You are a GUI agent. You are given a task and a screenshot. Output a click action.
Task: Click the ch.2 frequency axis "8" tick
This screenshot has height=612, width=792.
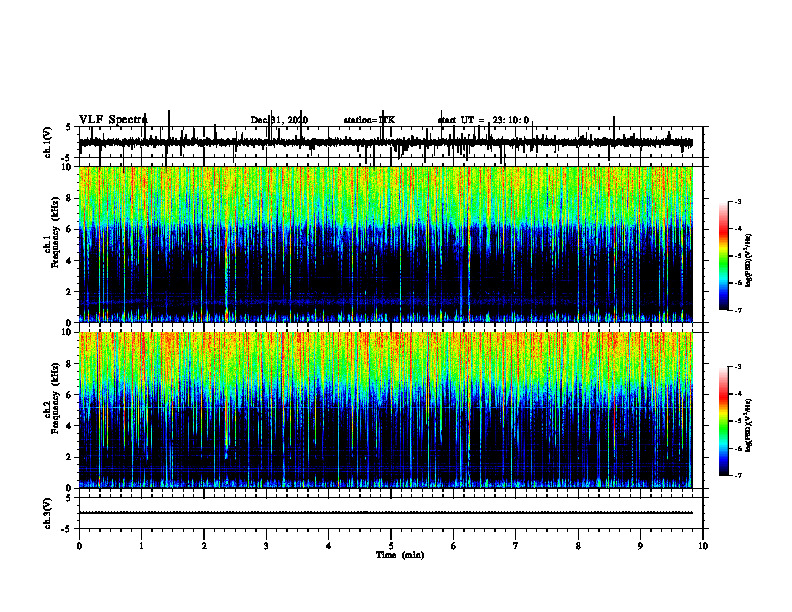coord(70,364)
